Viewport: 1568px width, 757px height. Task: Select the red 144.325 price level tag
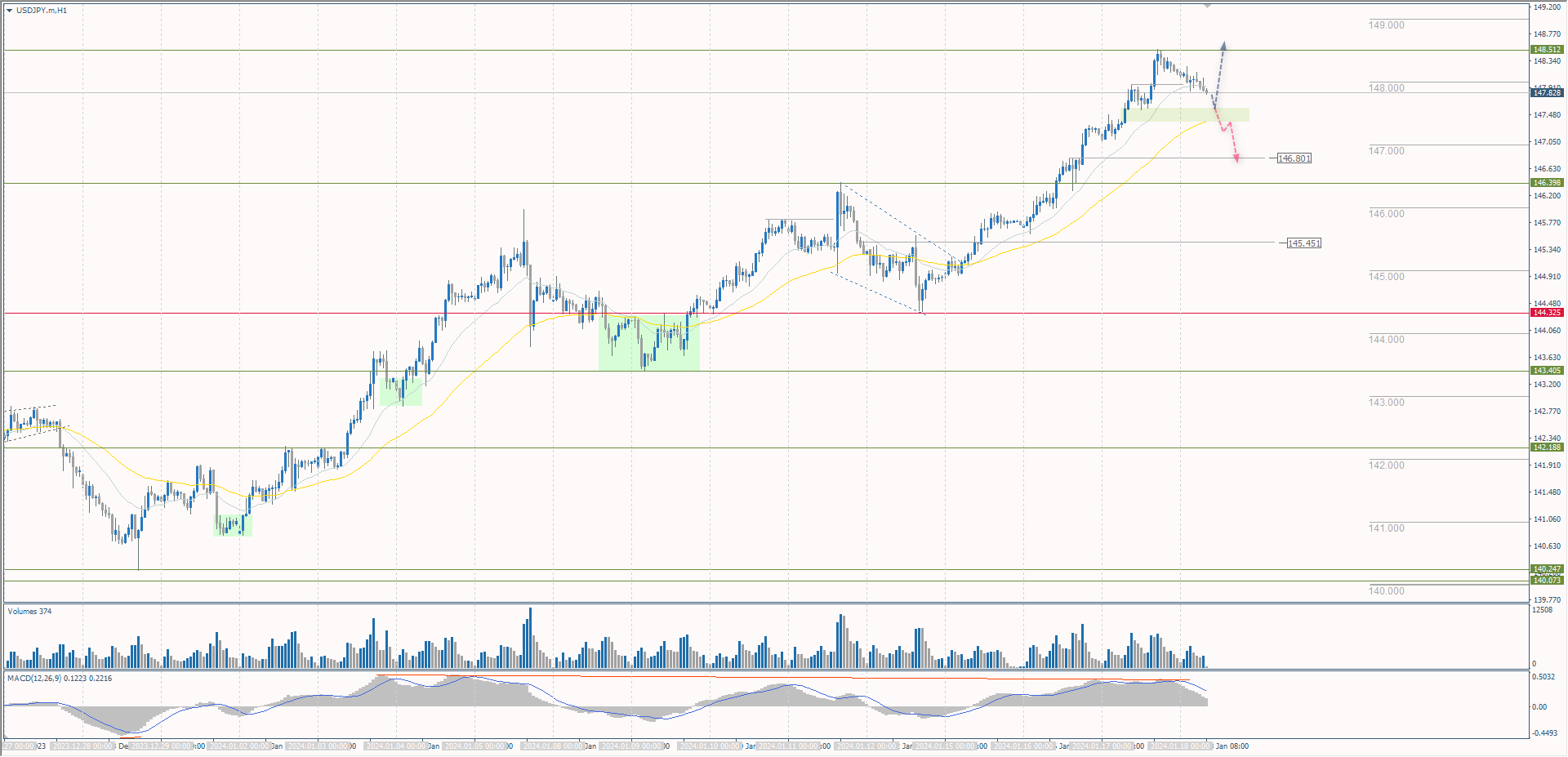[1547, 313]
